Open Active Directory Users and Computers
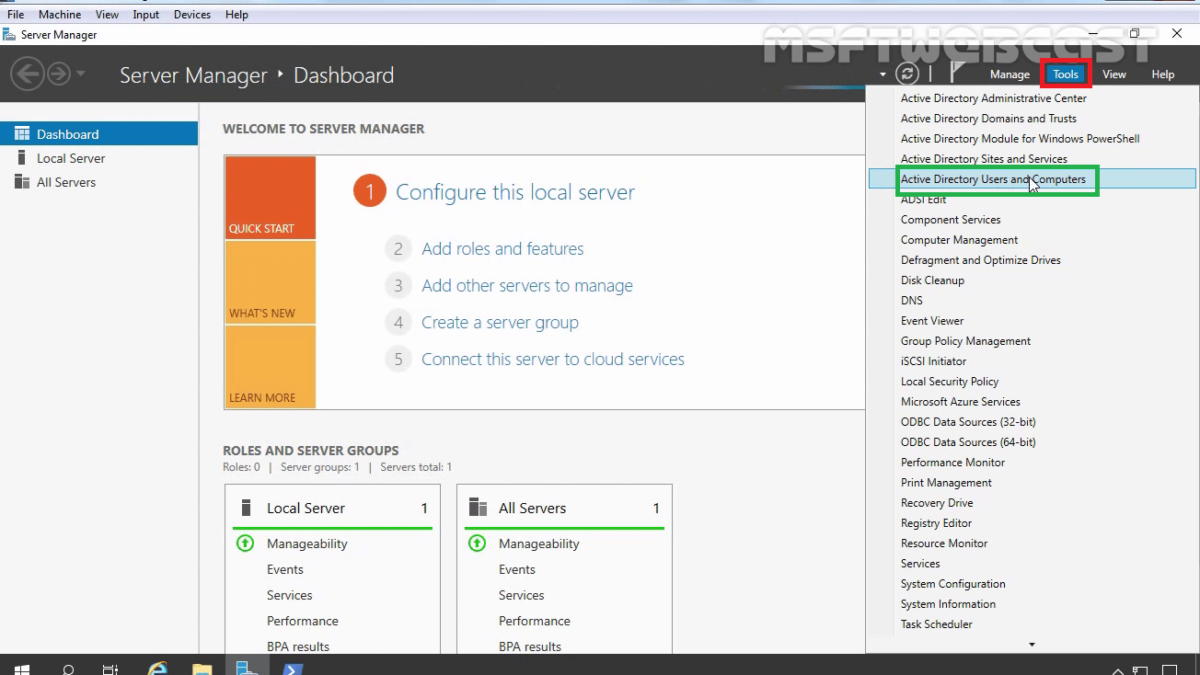Image resolution: width=1200 pixels, height=675 pixels. [1031, 179]
